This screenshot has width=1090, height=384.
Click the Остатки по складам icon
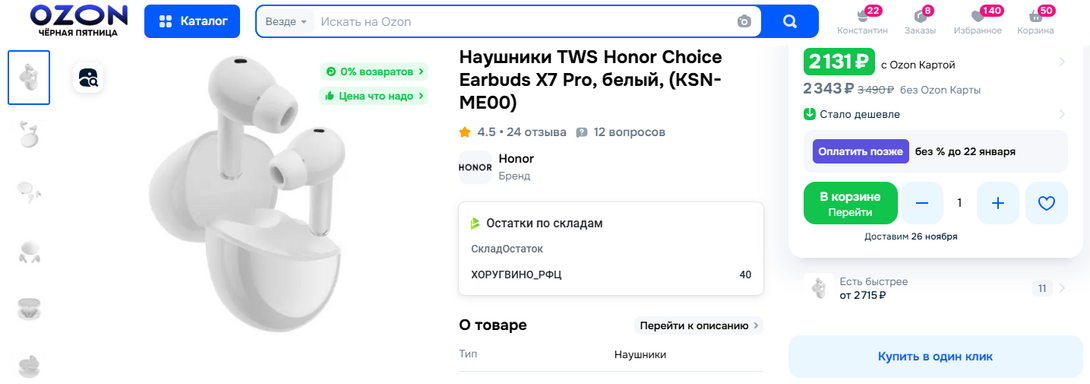(475, 223)
